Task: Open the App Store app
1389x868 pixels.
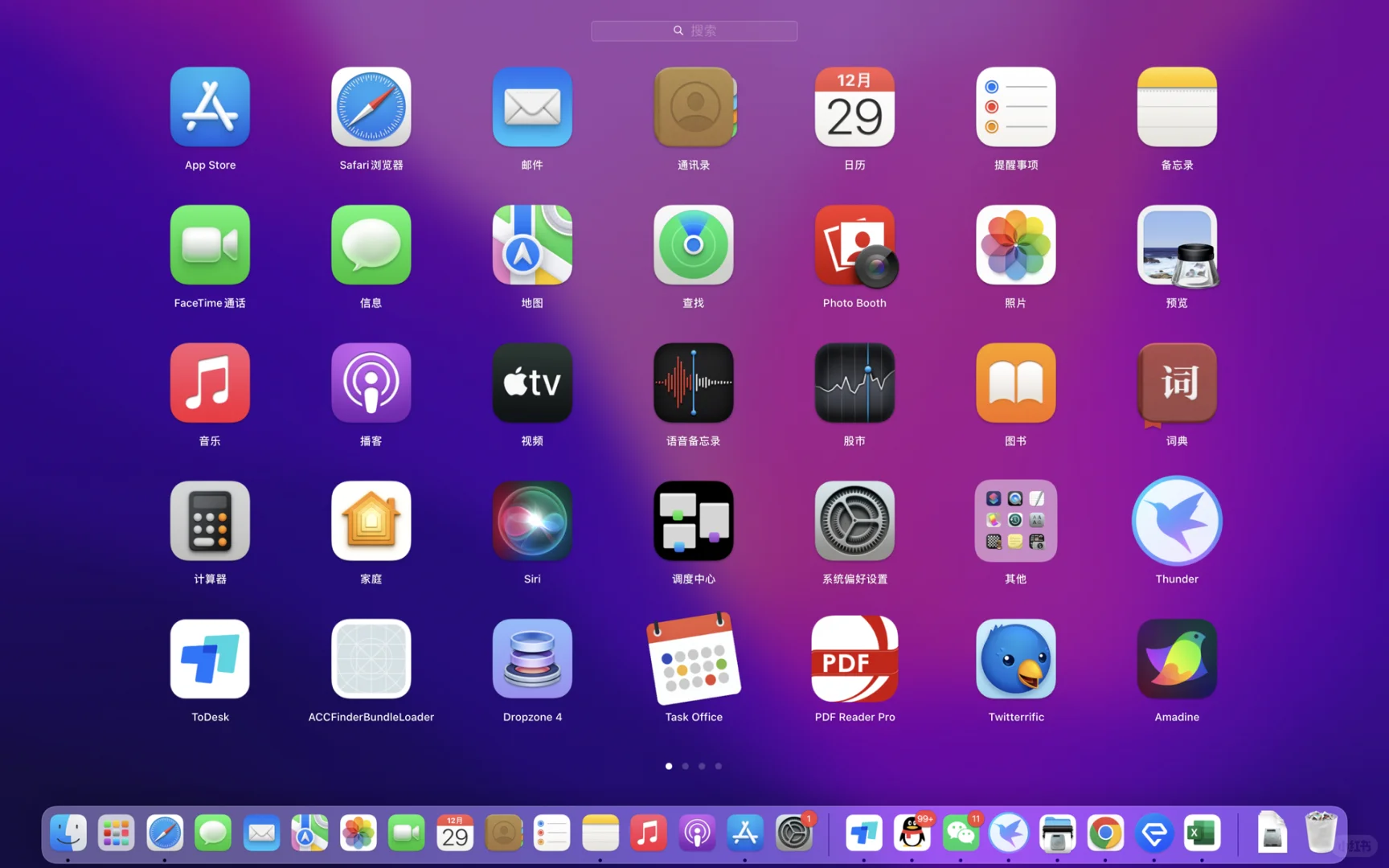Action: pos(210,107)
